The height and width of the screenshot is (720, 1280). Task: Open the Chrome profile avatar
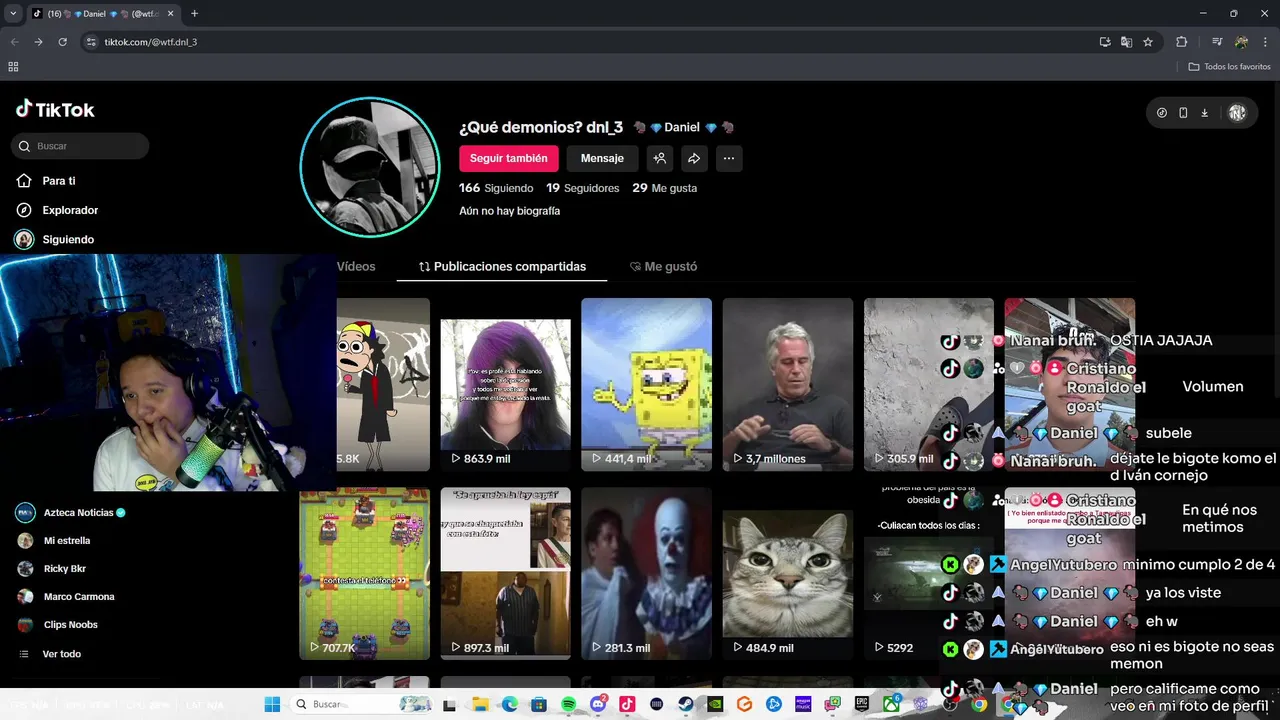click(x=1241, y=42)
